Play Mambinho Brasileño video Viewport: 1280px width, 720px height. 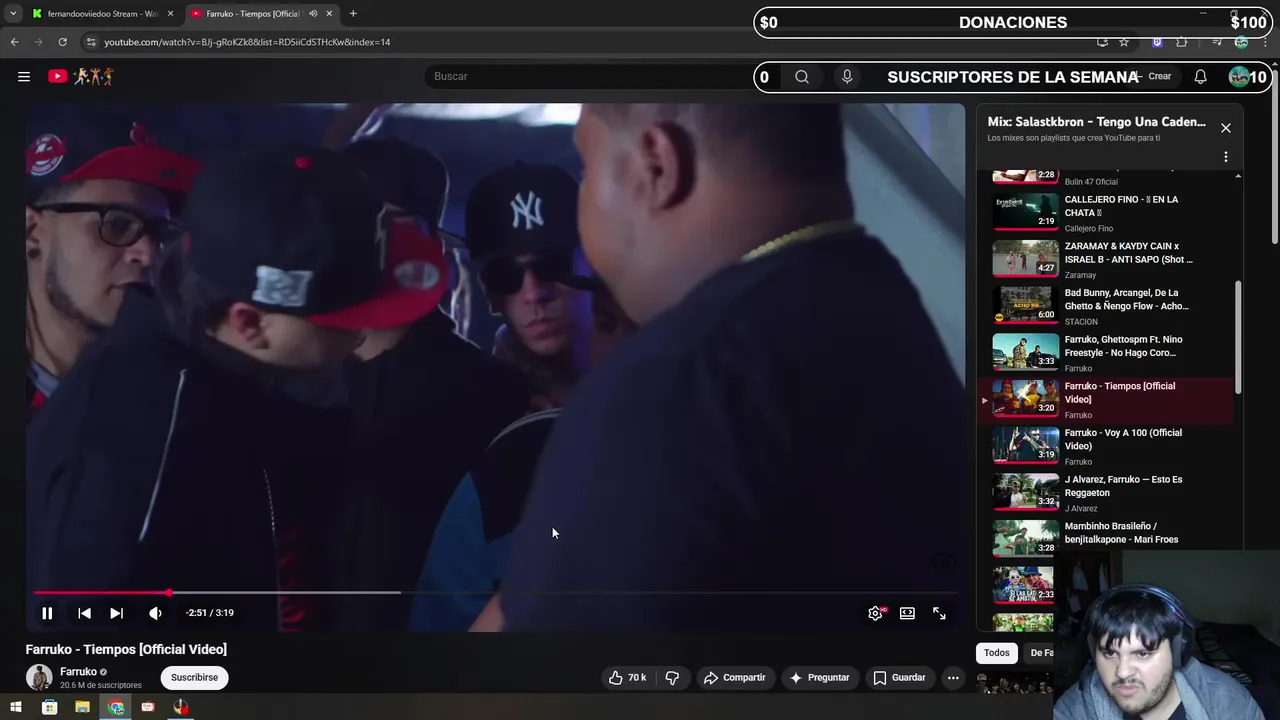coord(1107,538)
